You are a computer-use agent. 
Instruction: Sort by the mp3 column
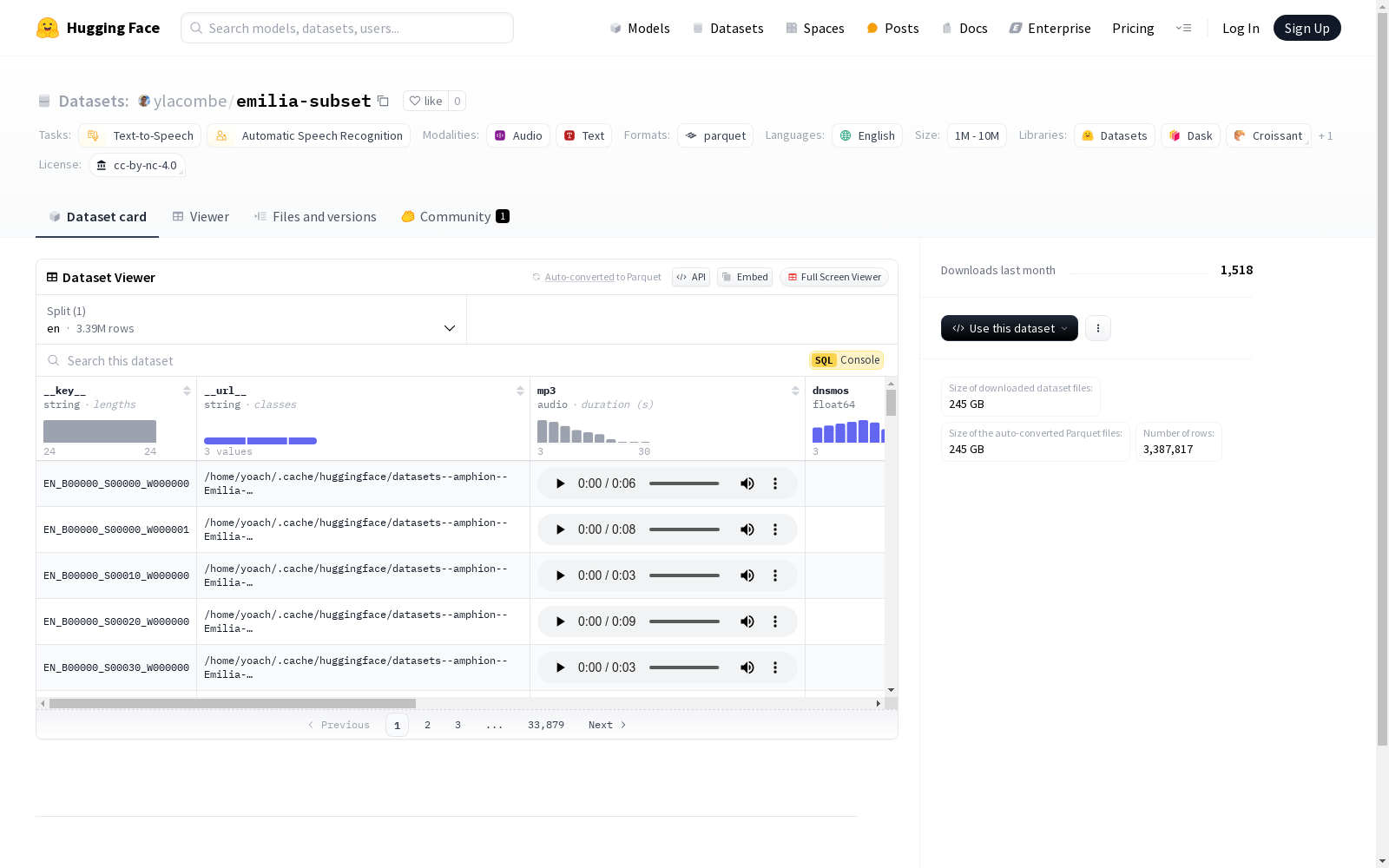[795, 391]
